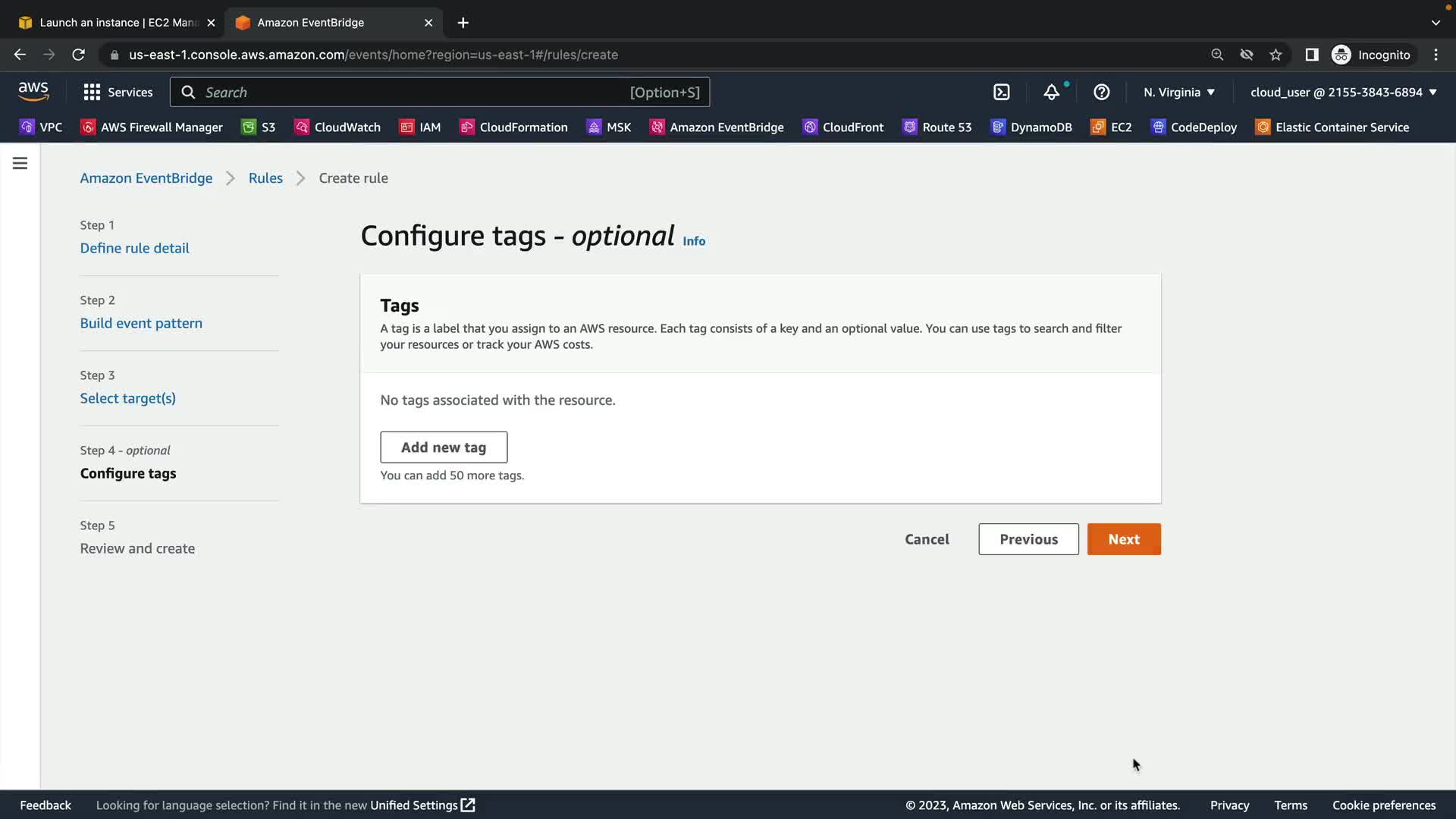Open the notifications bell
The image size is (1456, 819).
pyautogui.click(x=1051, y=93)
